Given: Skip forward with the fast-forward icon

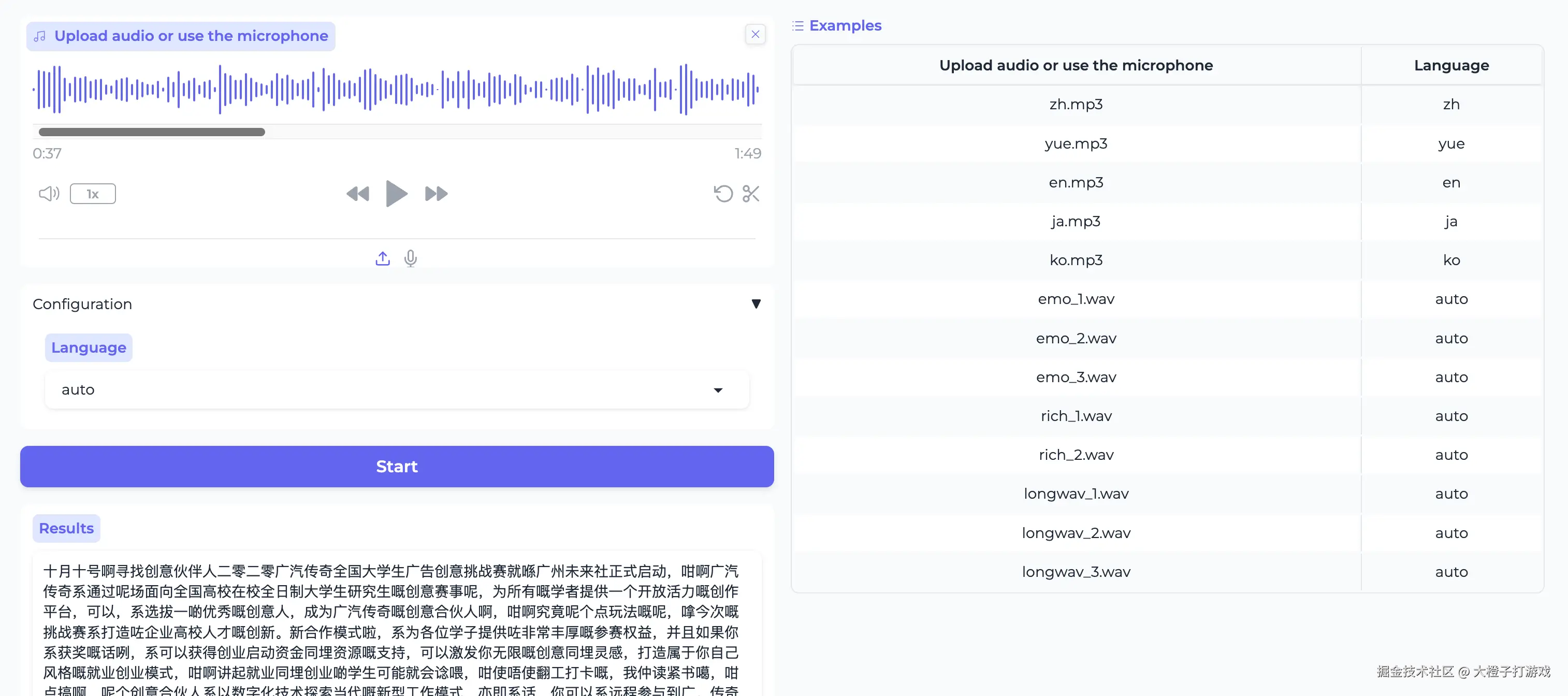Looking at the screenshot, I should 436,194.
